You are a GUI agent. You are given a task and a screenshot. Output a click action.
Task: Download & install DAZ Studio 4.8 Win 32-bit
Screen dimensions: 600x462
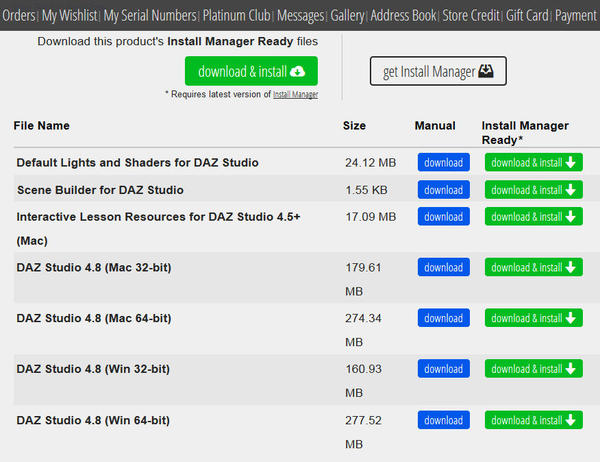(x=533, y=369)
